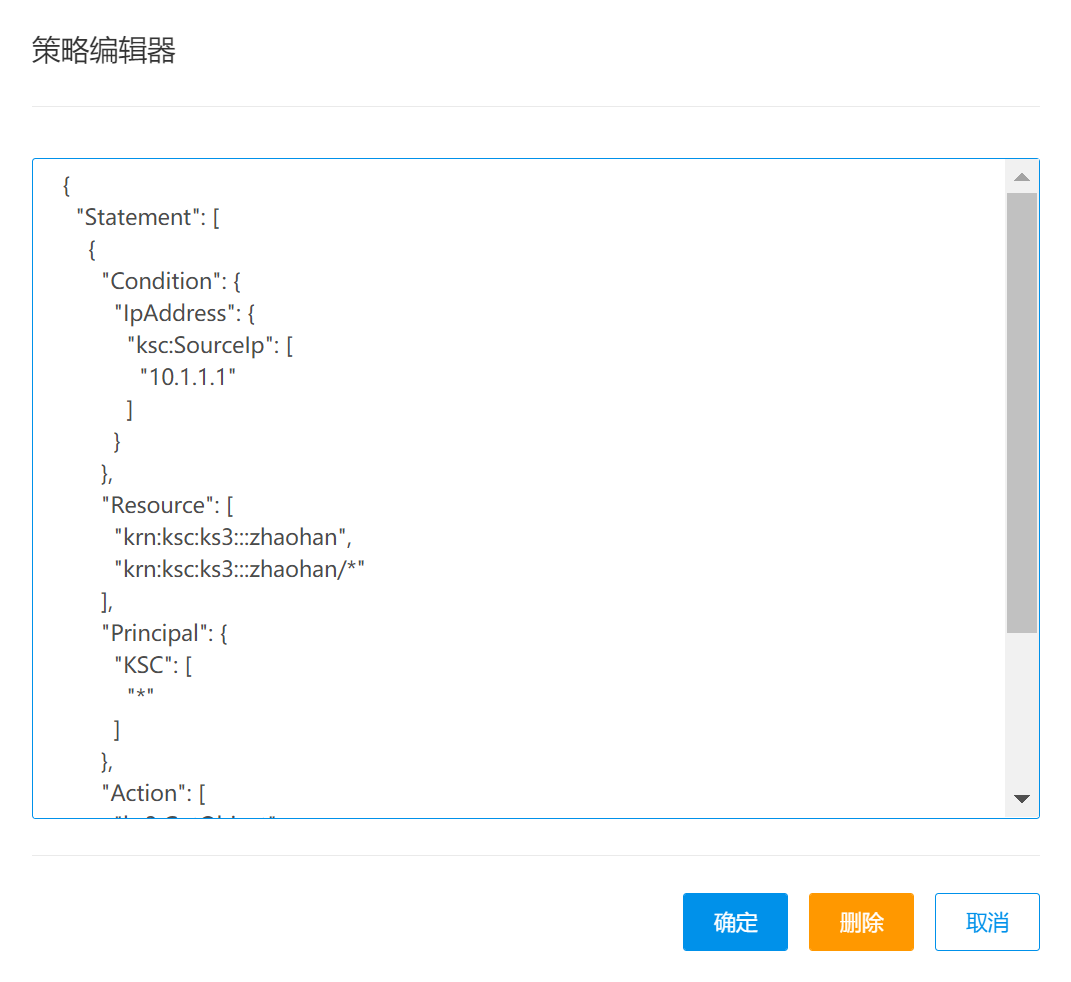
Task: Click the "Action": [ line
Action: pyautogui.click(x=153, y=794)
